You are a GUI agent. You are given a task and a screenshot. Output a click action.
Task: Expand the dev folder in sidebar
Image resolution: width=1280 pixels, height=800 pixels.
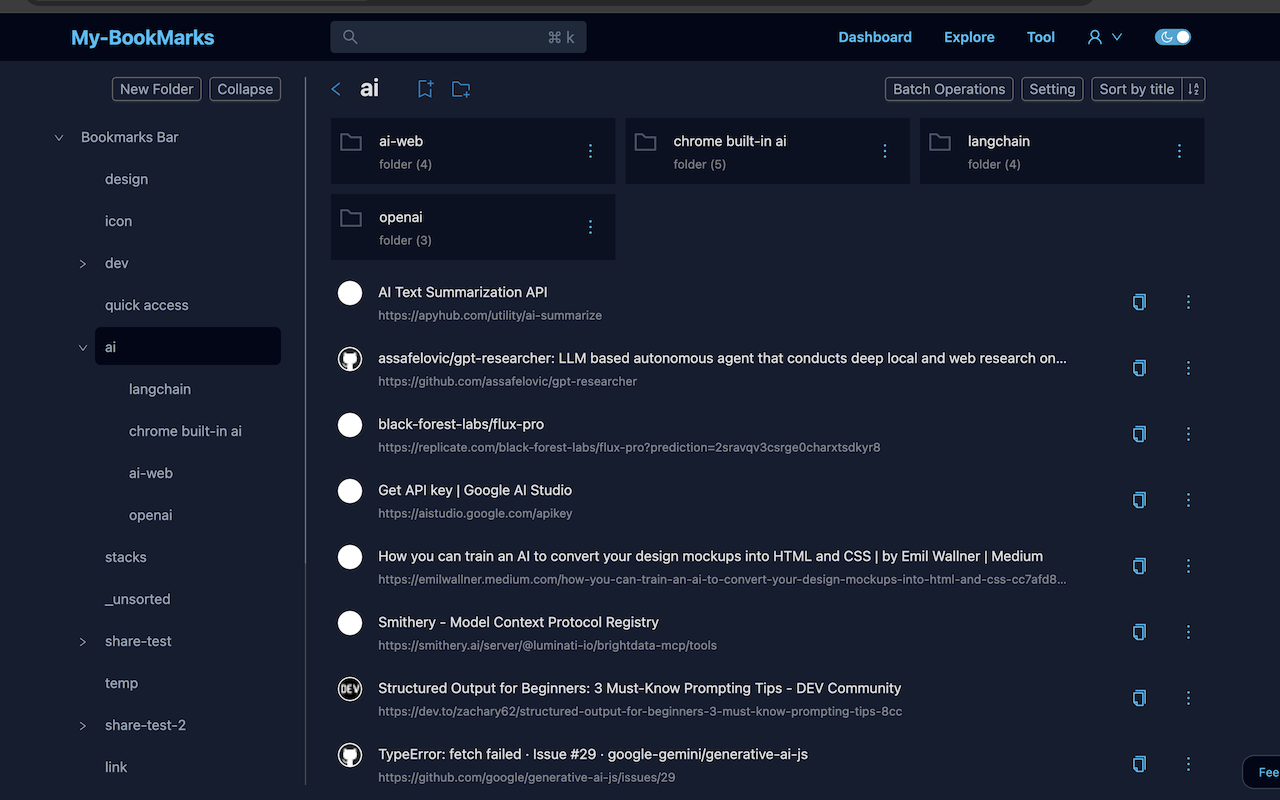(83, 264)
